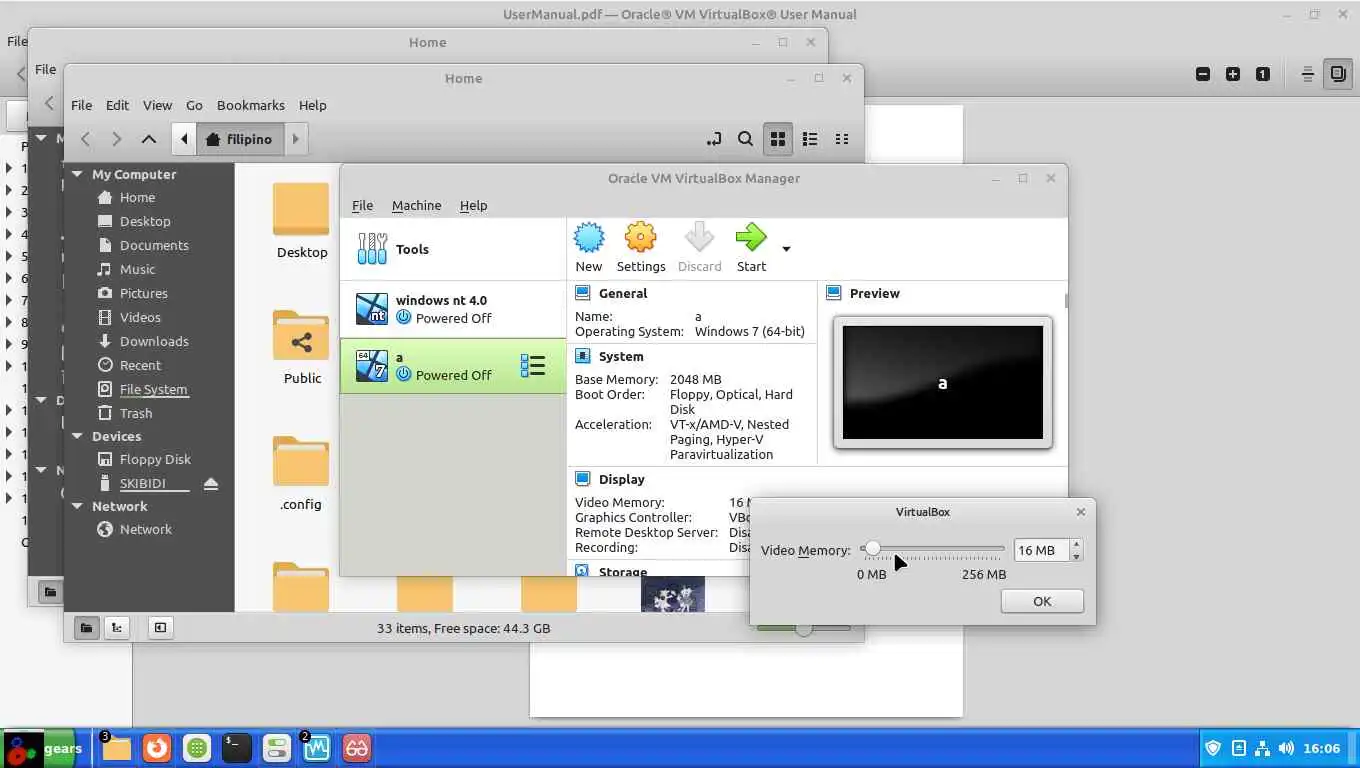Go back in the front Home file manager
Image resolution: width=1360 pixels, height=768 pixels.
86,139
